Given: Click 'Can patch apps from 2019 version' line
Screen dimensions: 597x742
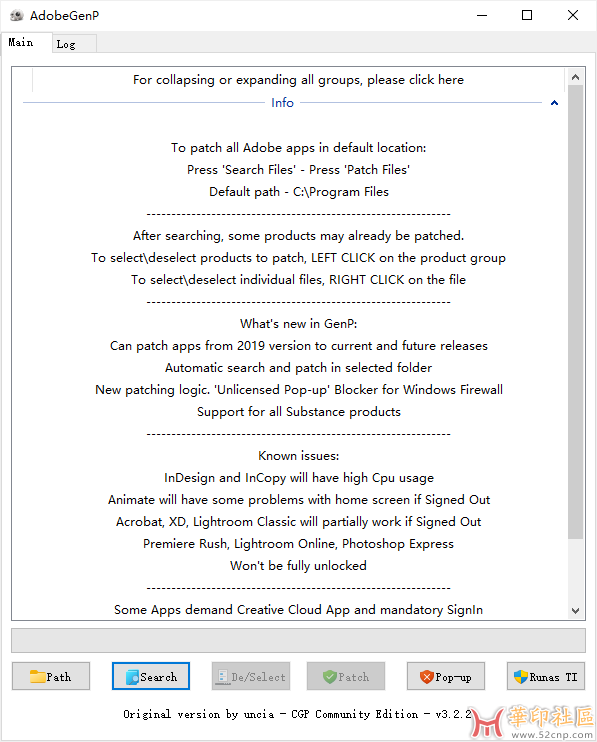Looking at the screenshot, I should (298, 345).
